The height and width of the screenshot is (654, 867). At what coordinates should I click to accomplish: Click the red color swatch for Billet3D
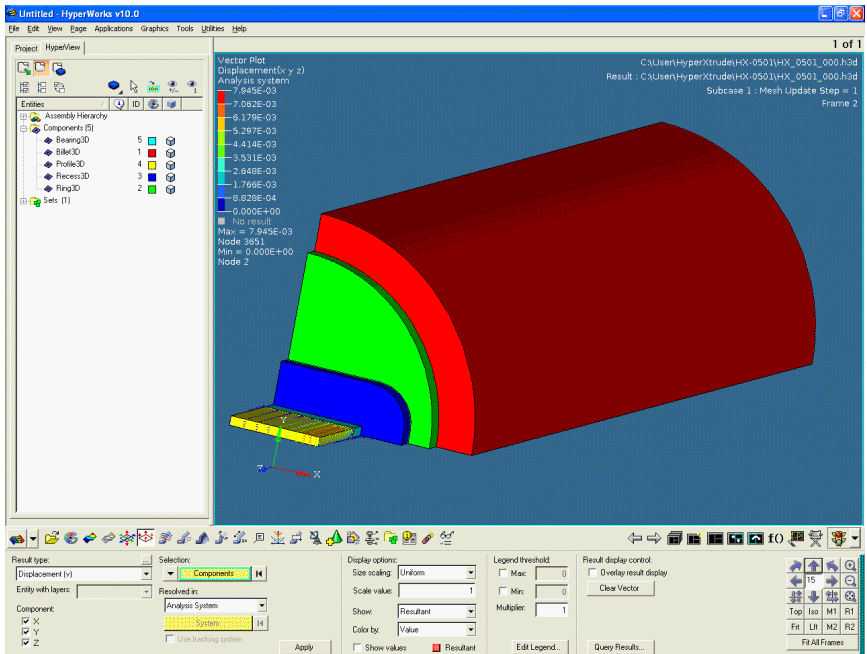point(153,153)
